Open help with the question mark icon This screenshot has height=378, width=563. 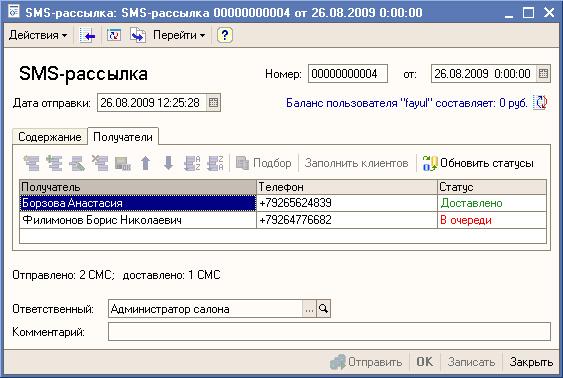click(225, 35)
